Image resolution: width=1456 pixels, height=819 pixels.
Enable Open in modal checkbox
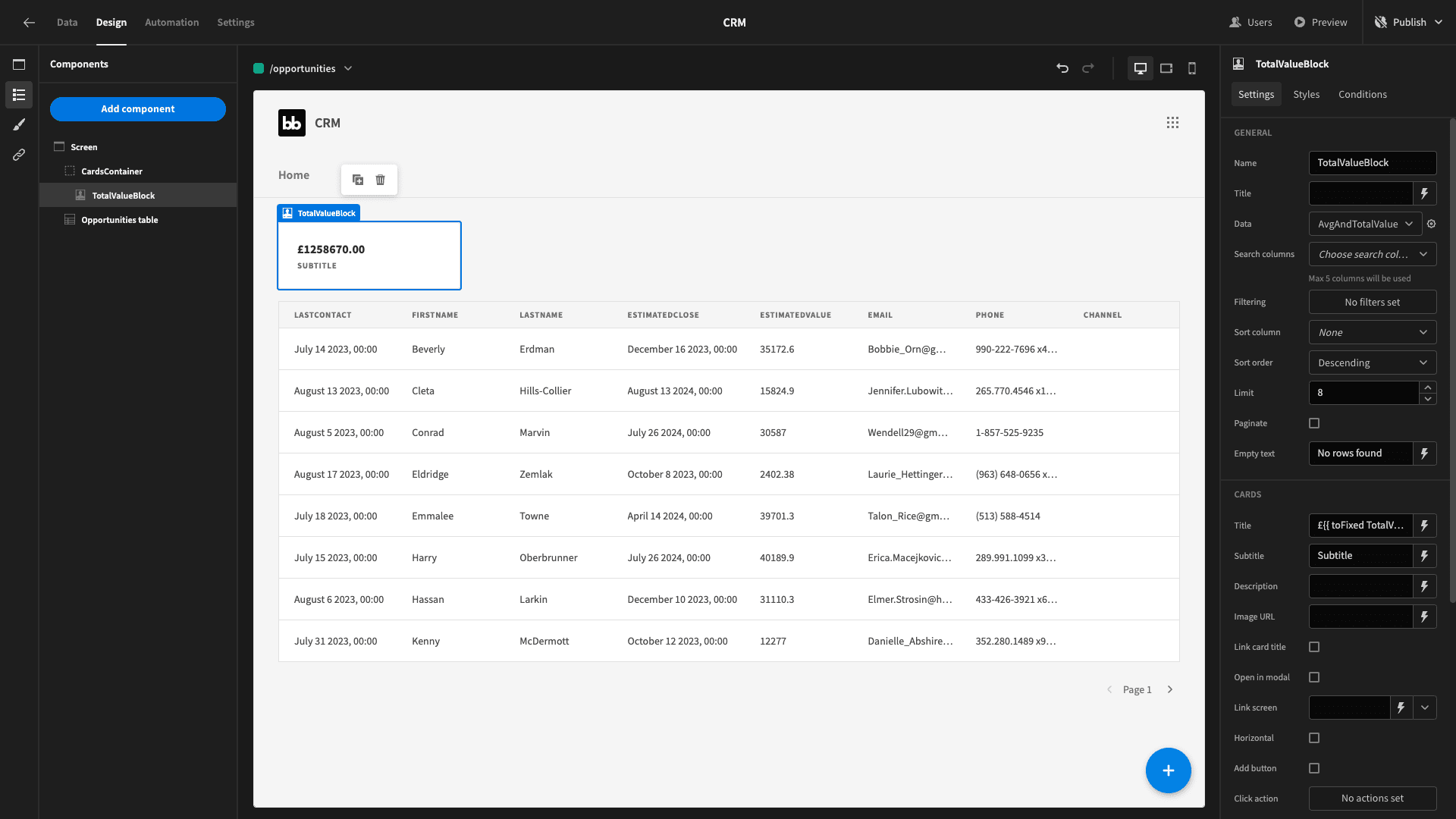[1314, 677]
